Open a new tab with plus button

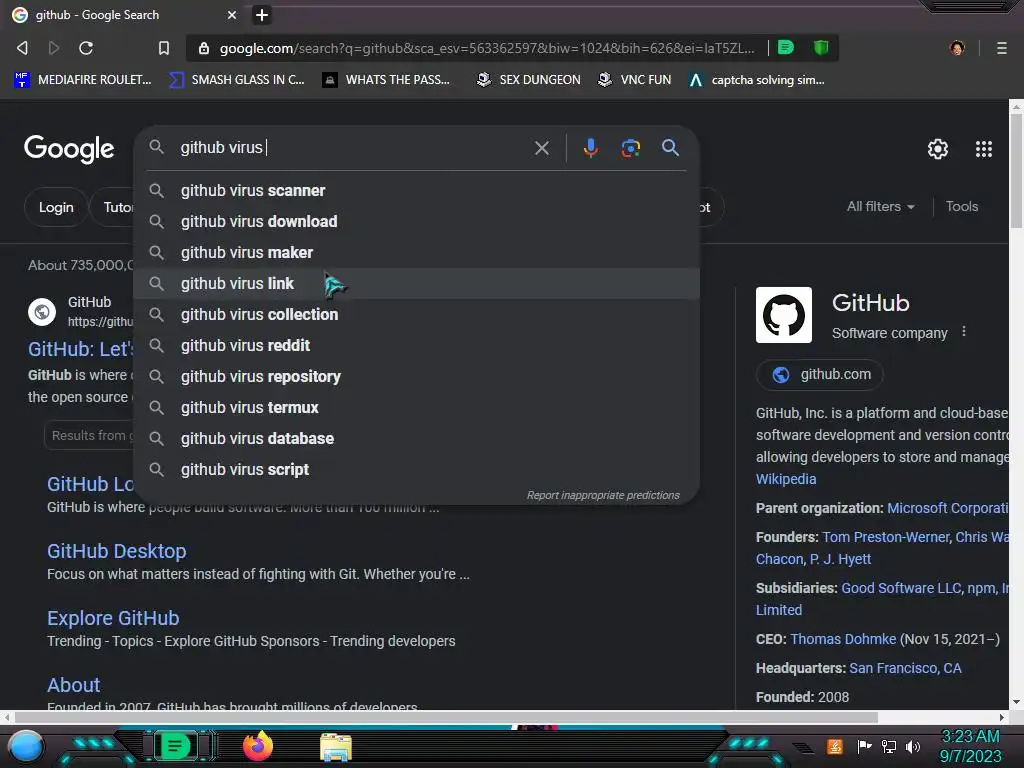[261, 14]
